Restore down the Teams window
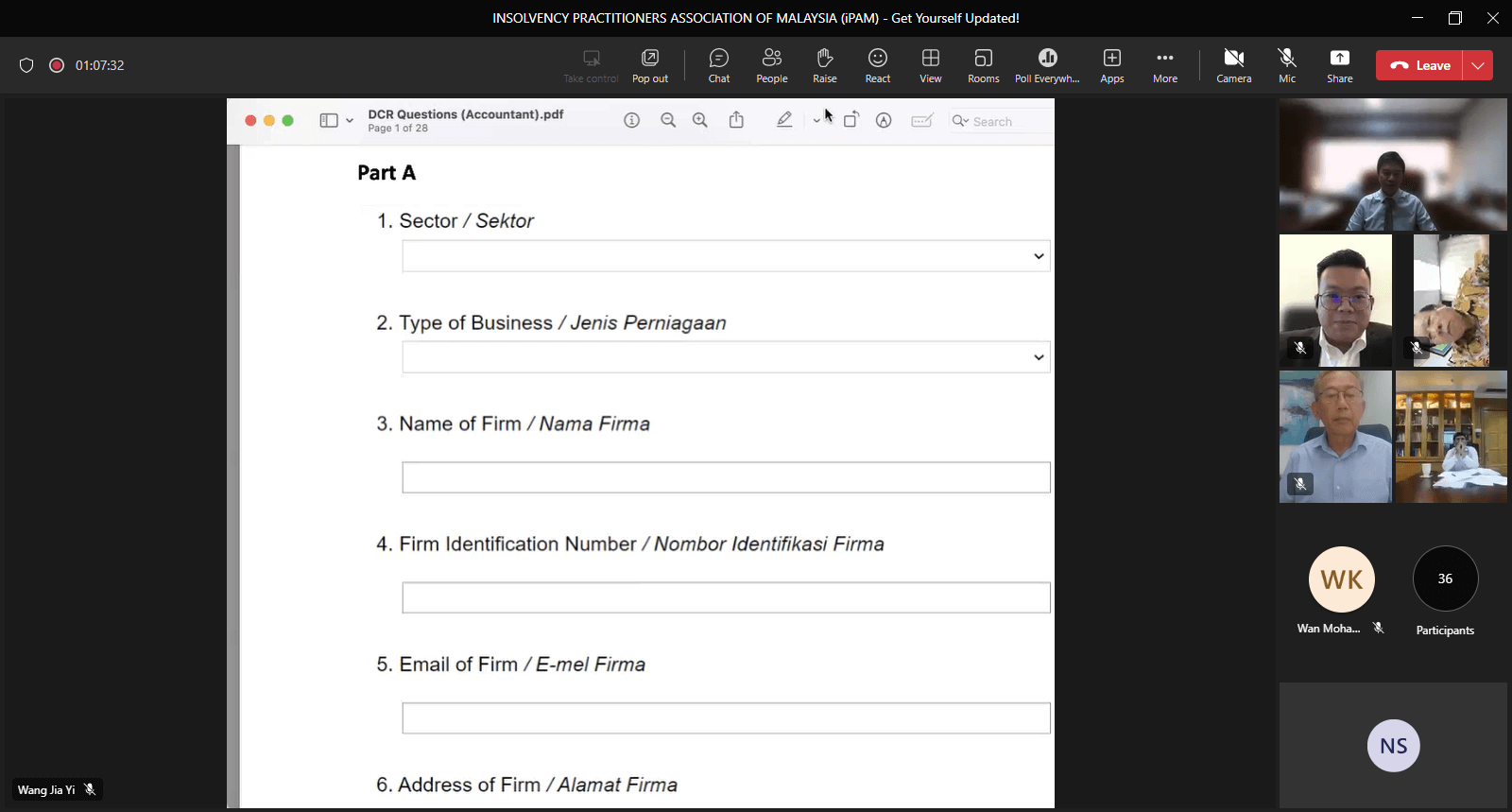1512x812 pixels. pyautogui.click(x=1455, y=18)
